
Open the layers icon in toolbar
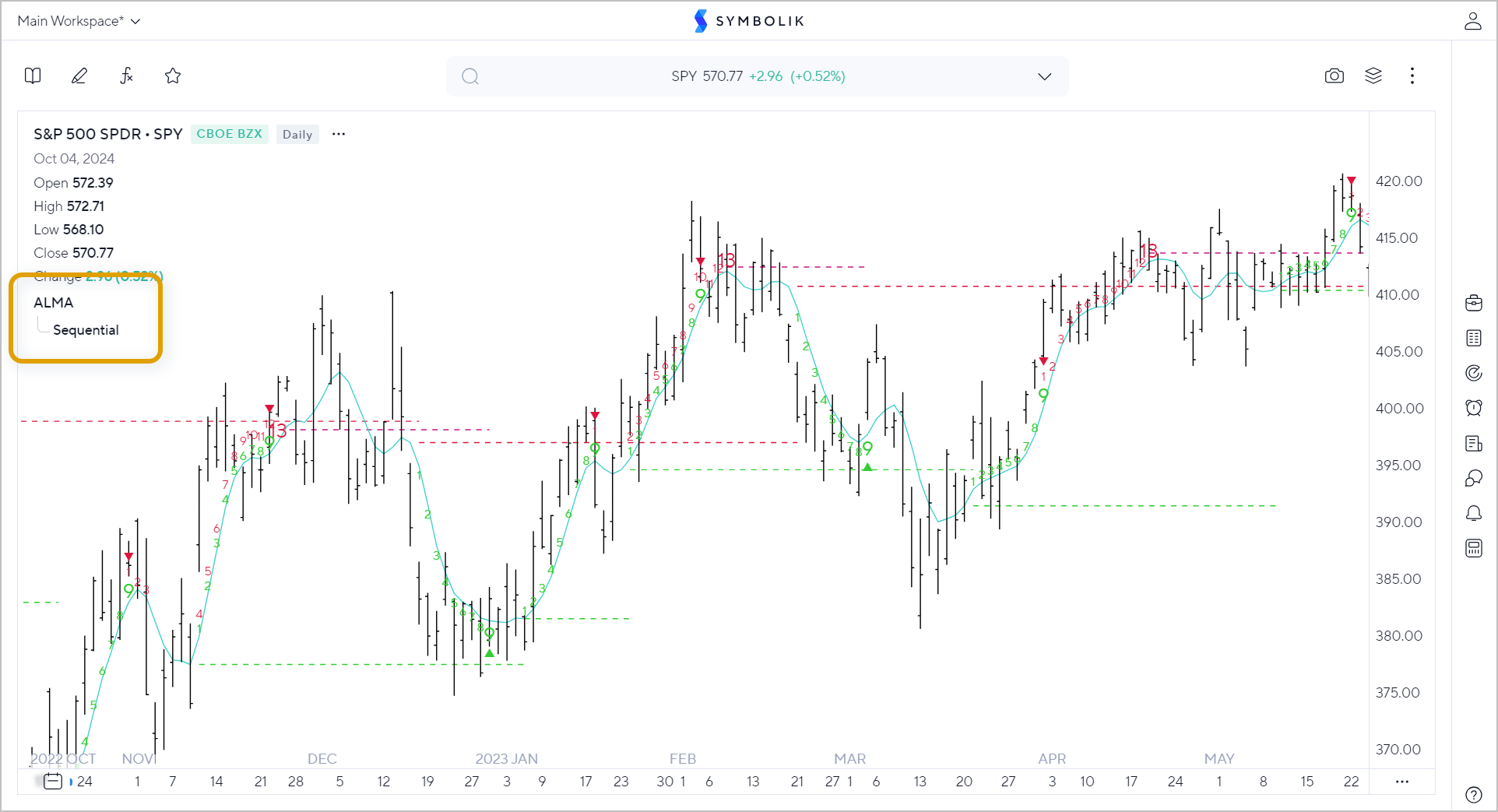tap(1373, 76)
